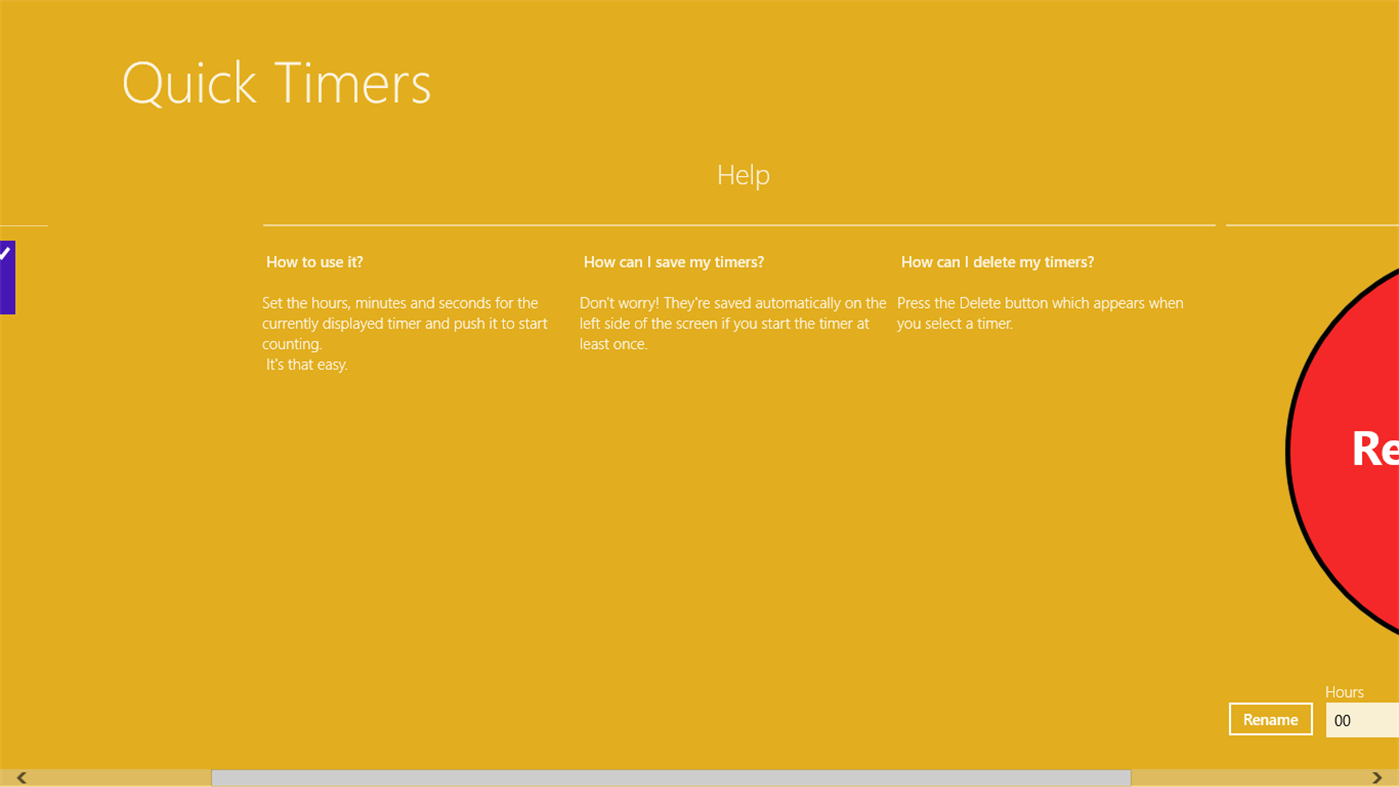Collapse the Help section heading
The width and height of the screenshot is (1399, 787).
click(742, 174)
